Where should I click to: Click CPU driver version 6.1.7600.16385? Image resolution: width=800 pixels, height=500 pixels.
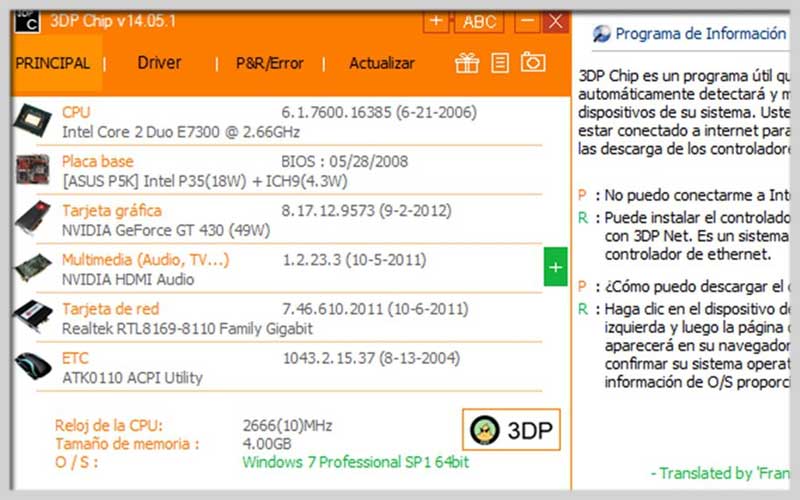click(x=379, y=112)
